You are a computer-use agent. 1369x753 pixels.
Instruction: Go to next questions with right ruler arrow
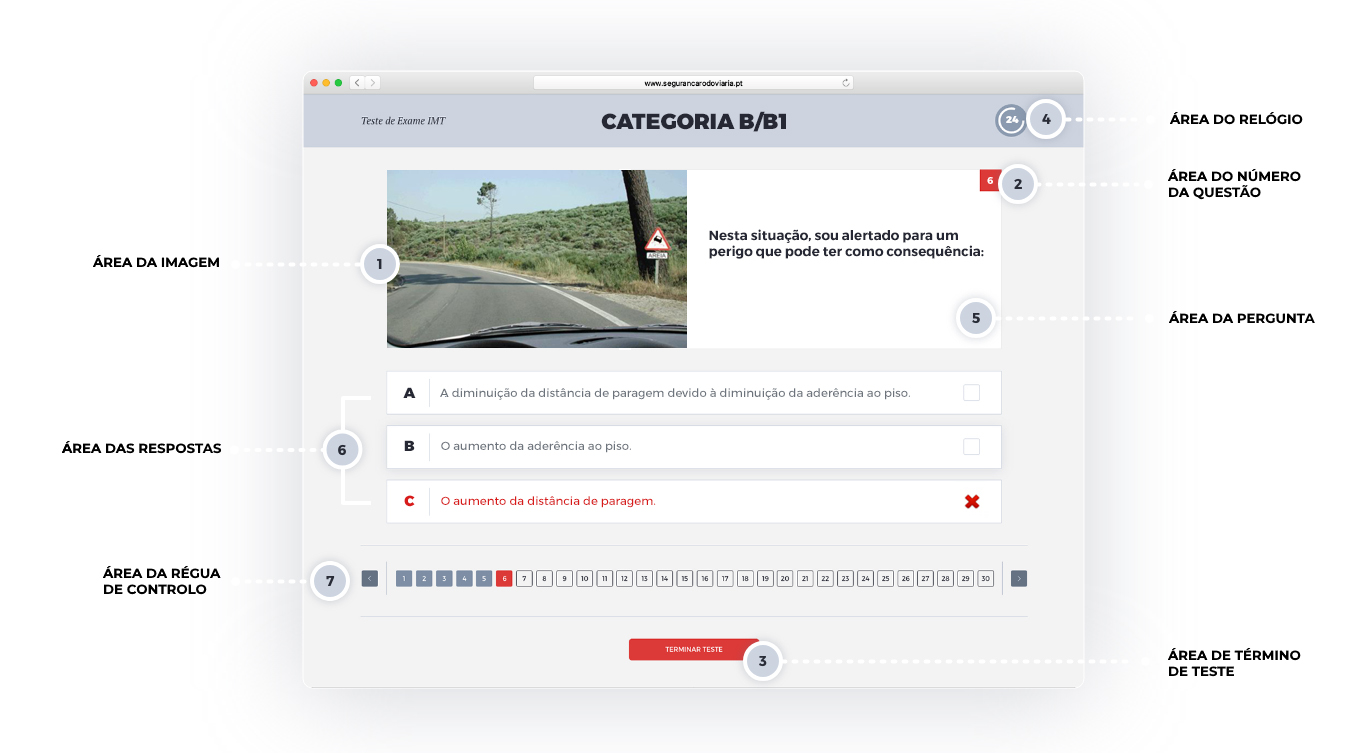pyautogui.click(x=1019, y=578)
